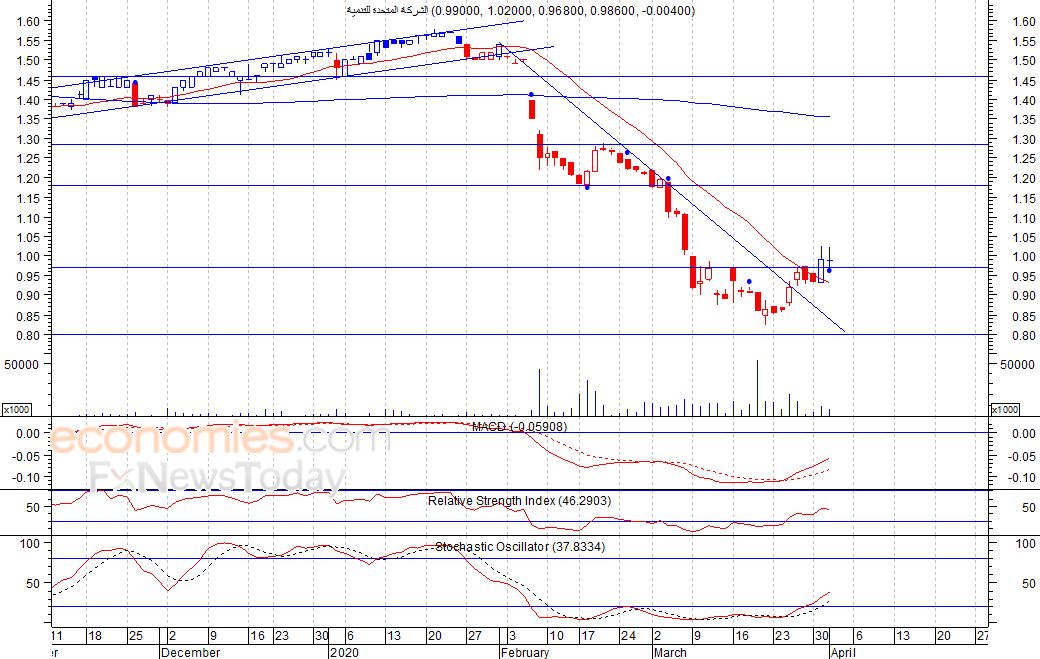Screen dimensions: 1040x659
Task: Click the left x1000 volume scale box
Action: tap(17, 410)
